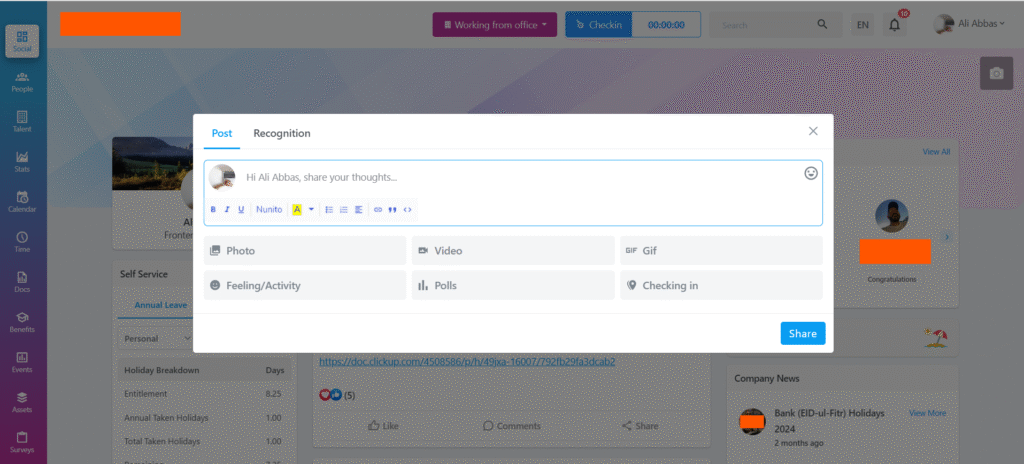
Task: Click the camera icon on cover photo
Action: point(996,74)
